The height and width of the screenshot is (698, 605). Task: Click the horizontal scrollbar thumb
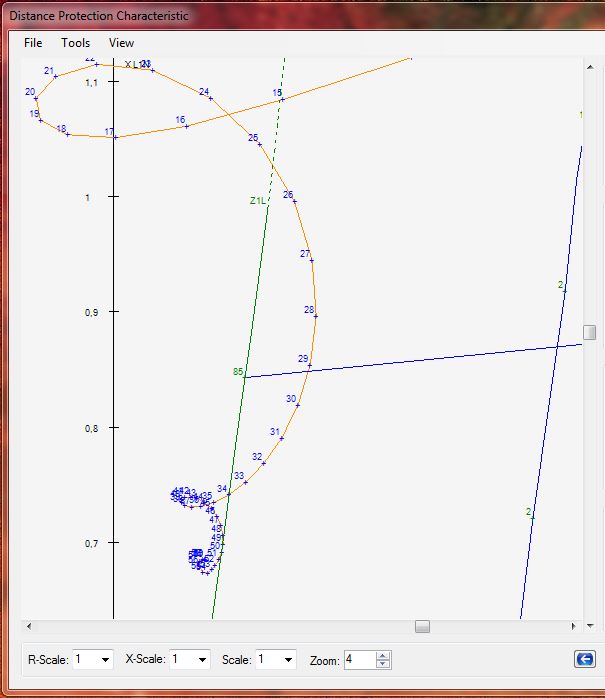pyautogui.click(x=422, y=627)
